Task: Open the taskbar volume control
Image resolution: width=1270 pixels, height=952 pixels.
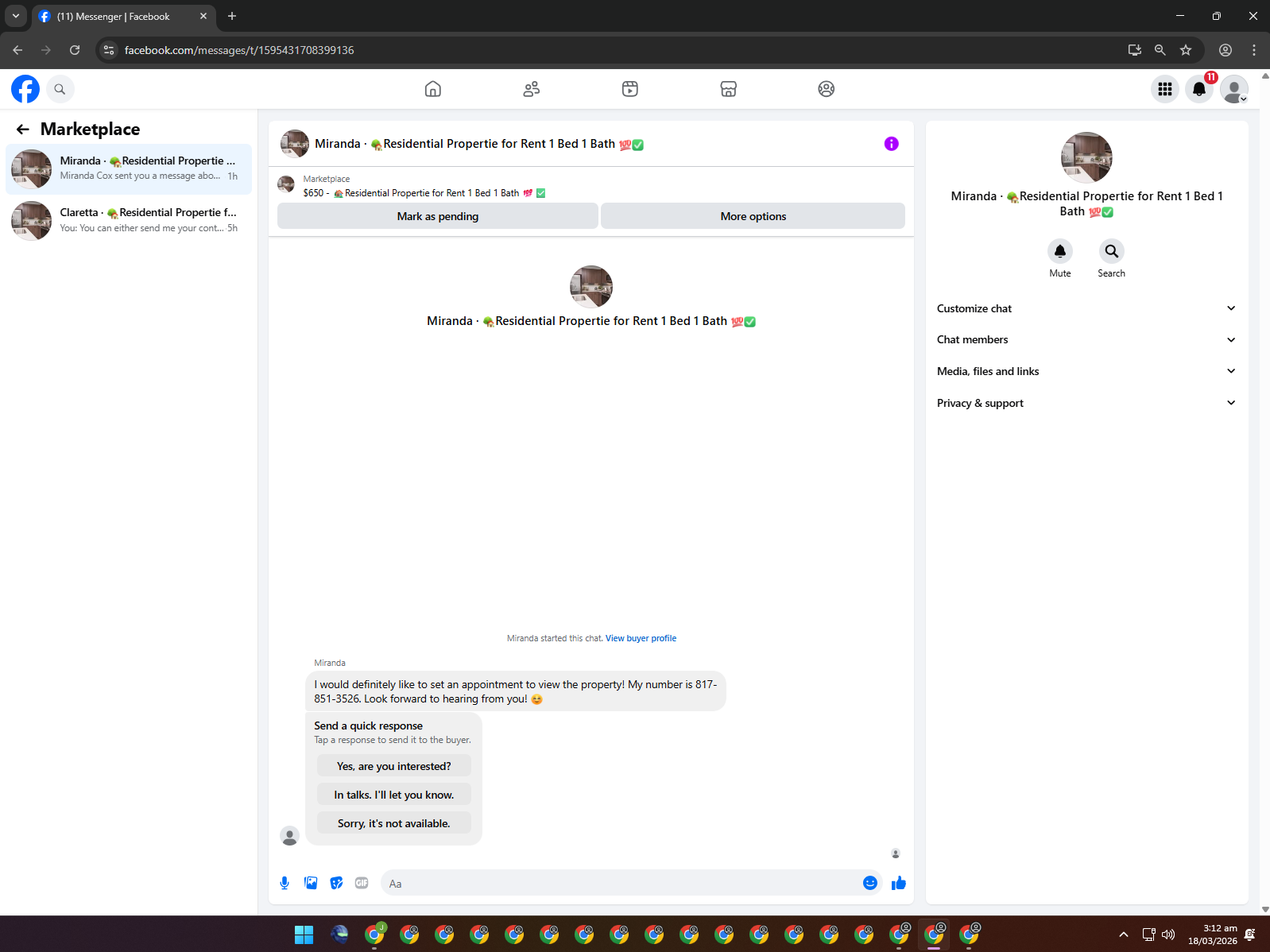Action: coord(1168,935)
